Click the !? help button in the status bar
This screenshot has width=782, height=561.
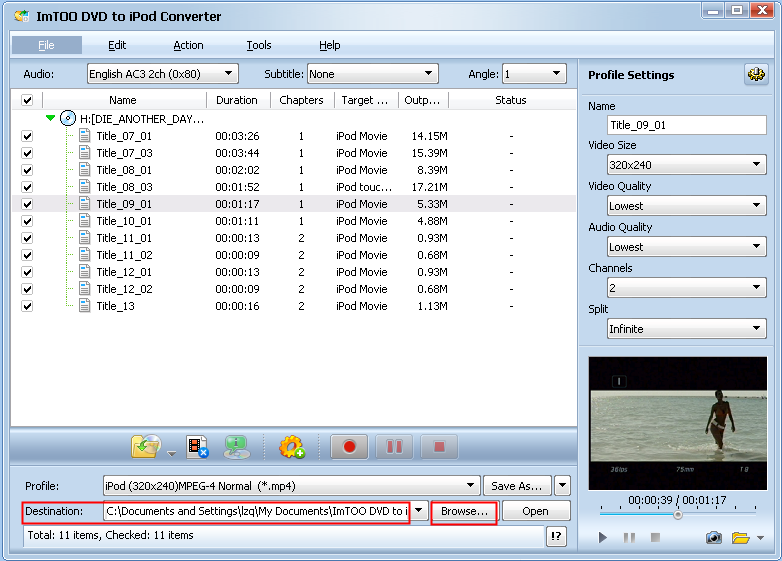(x=556, y=537)
